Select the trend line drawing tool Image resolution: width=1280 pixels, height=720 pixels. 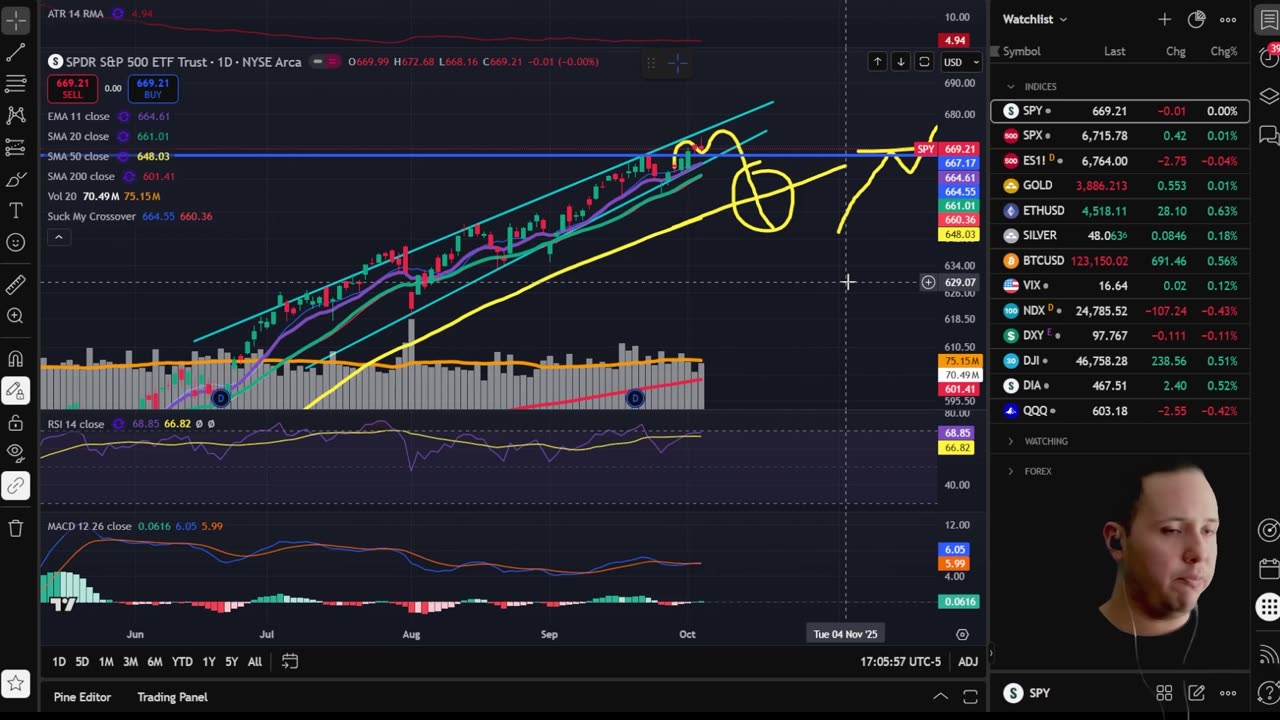[x=16, y=51]
